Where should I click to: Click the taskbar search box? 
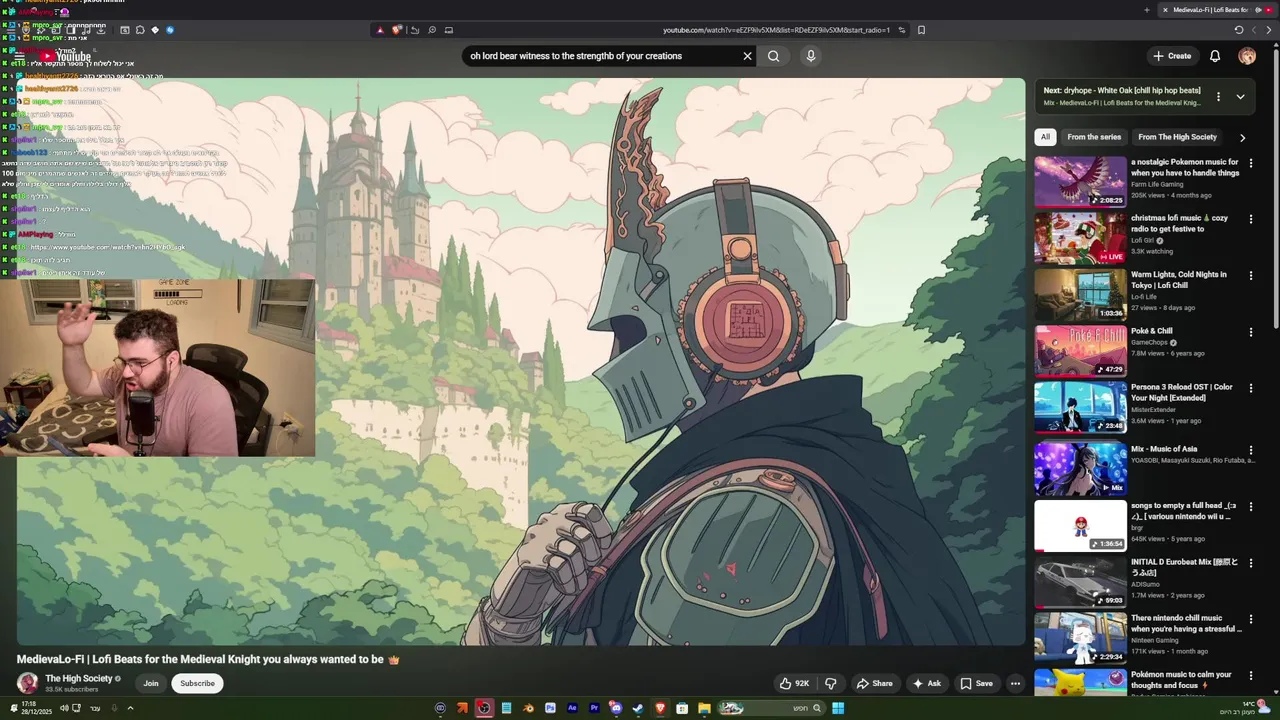tap(773, 708)
